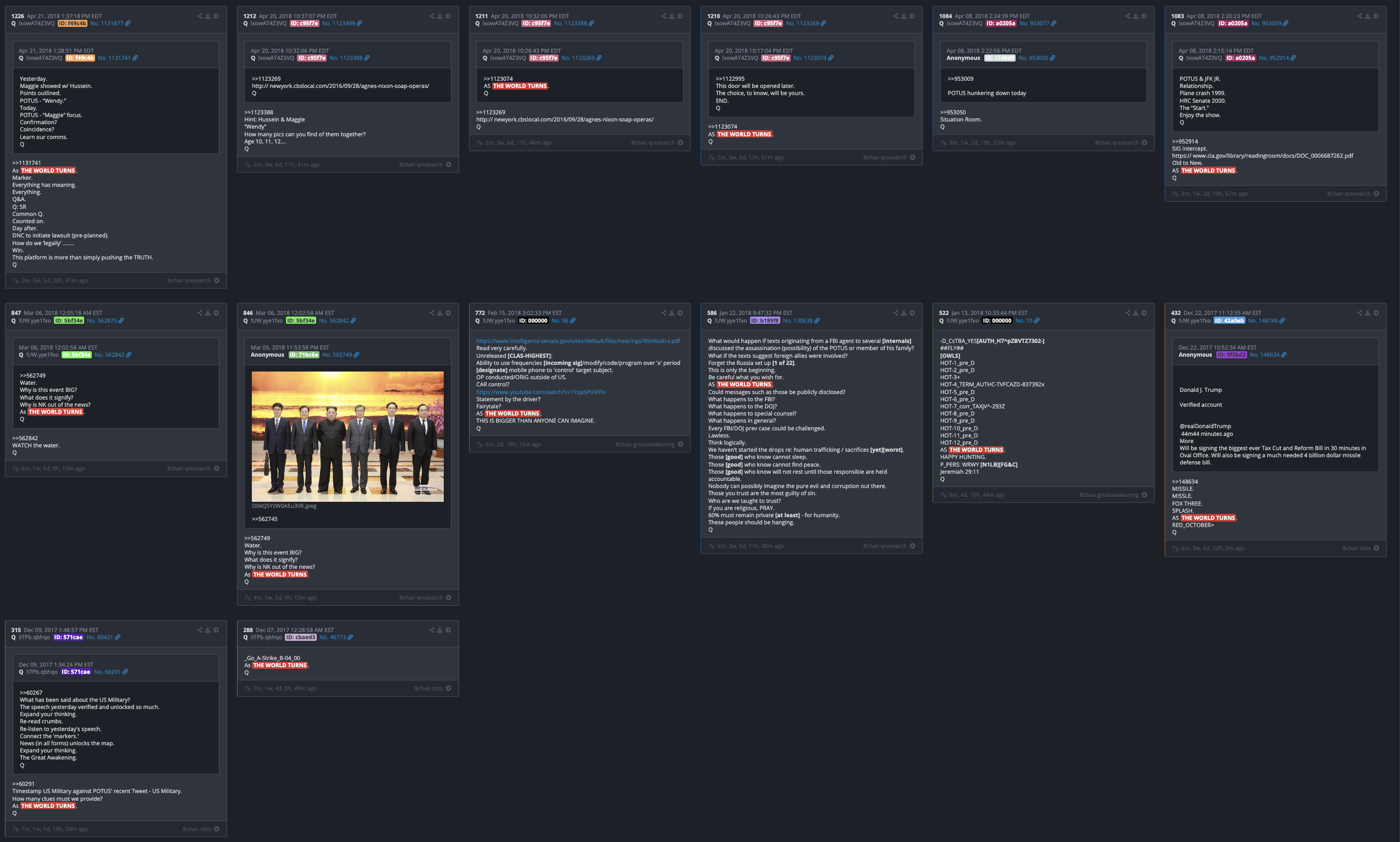This screenshot has height=842, width=1400.
Task: Click quoted post link No. 148634
Action: click(1264, 354)
